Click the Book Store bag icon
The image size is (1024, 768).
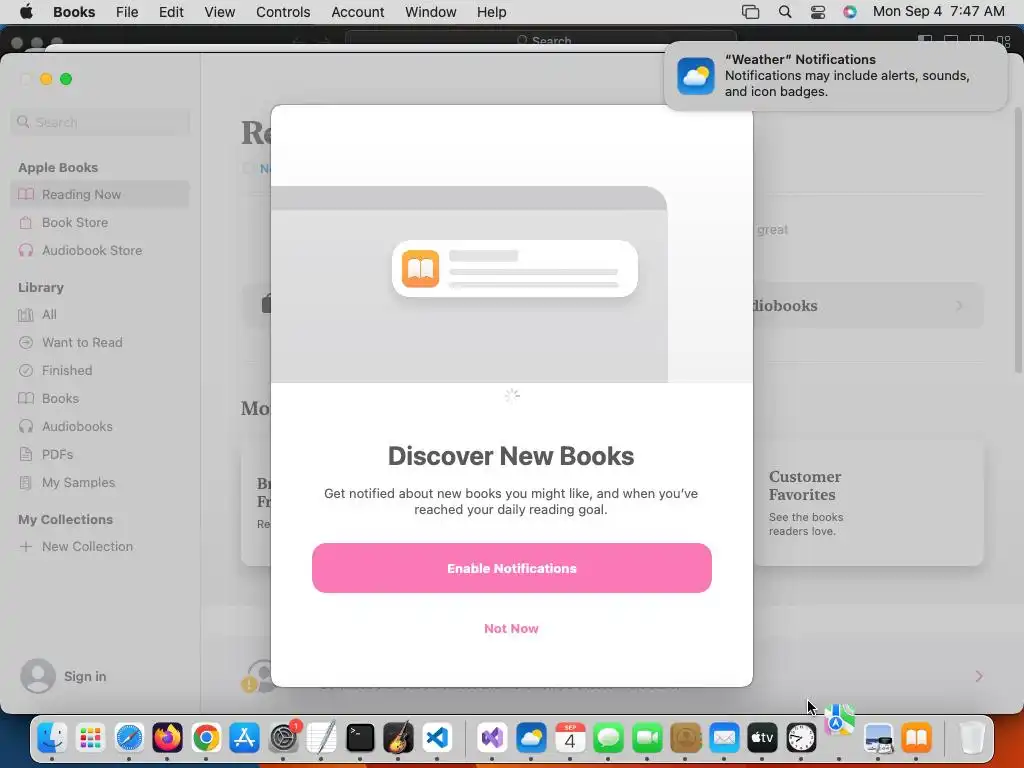[25, 223]
